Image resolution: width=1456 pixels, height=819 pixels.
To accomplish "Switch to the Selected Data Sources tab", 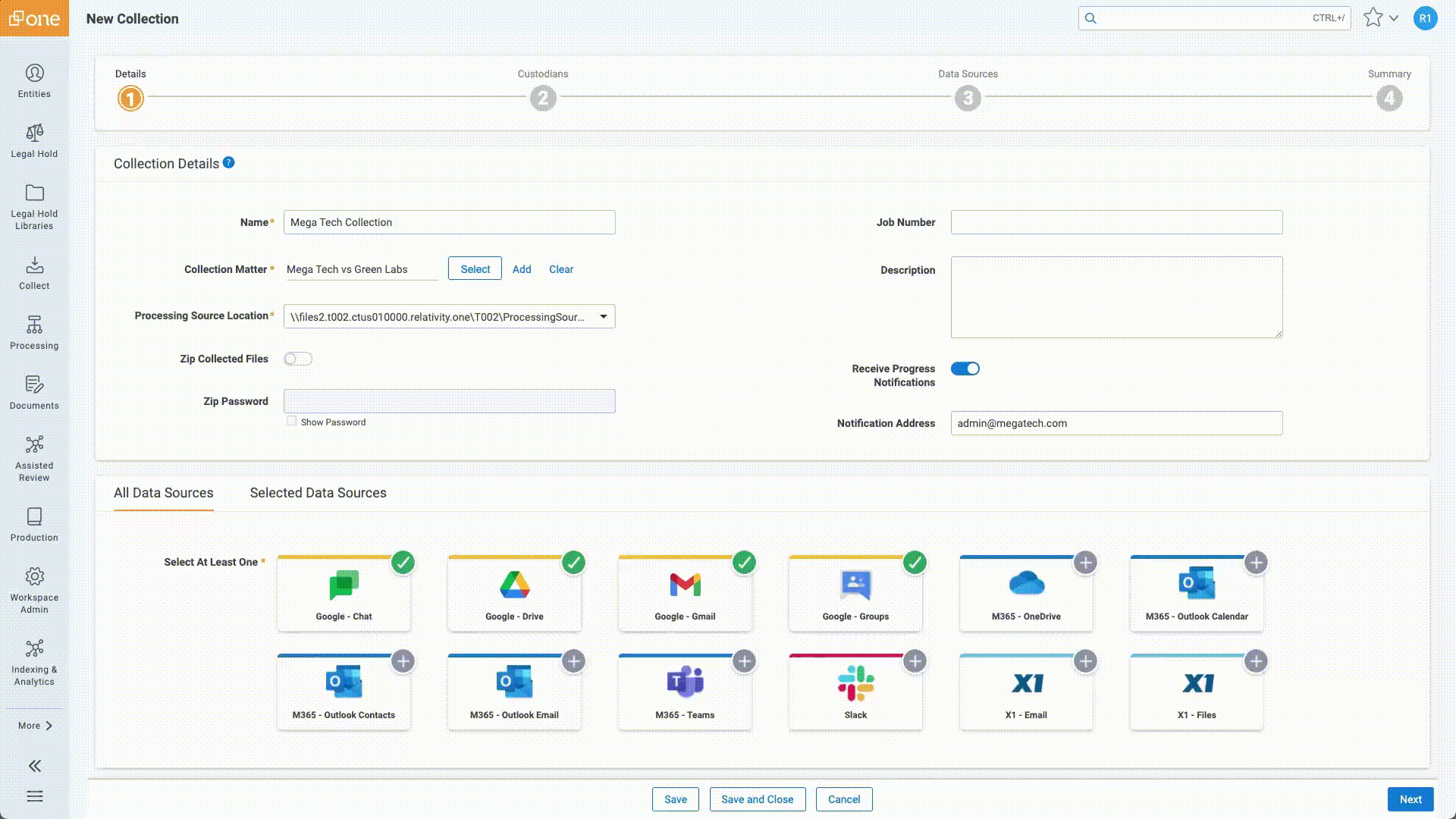I will click(318, 493).
